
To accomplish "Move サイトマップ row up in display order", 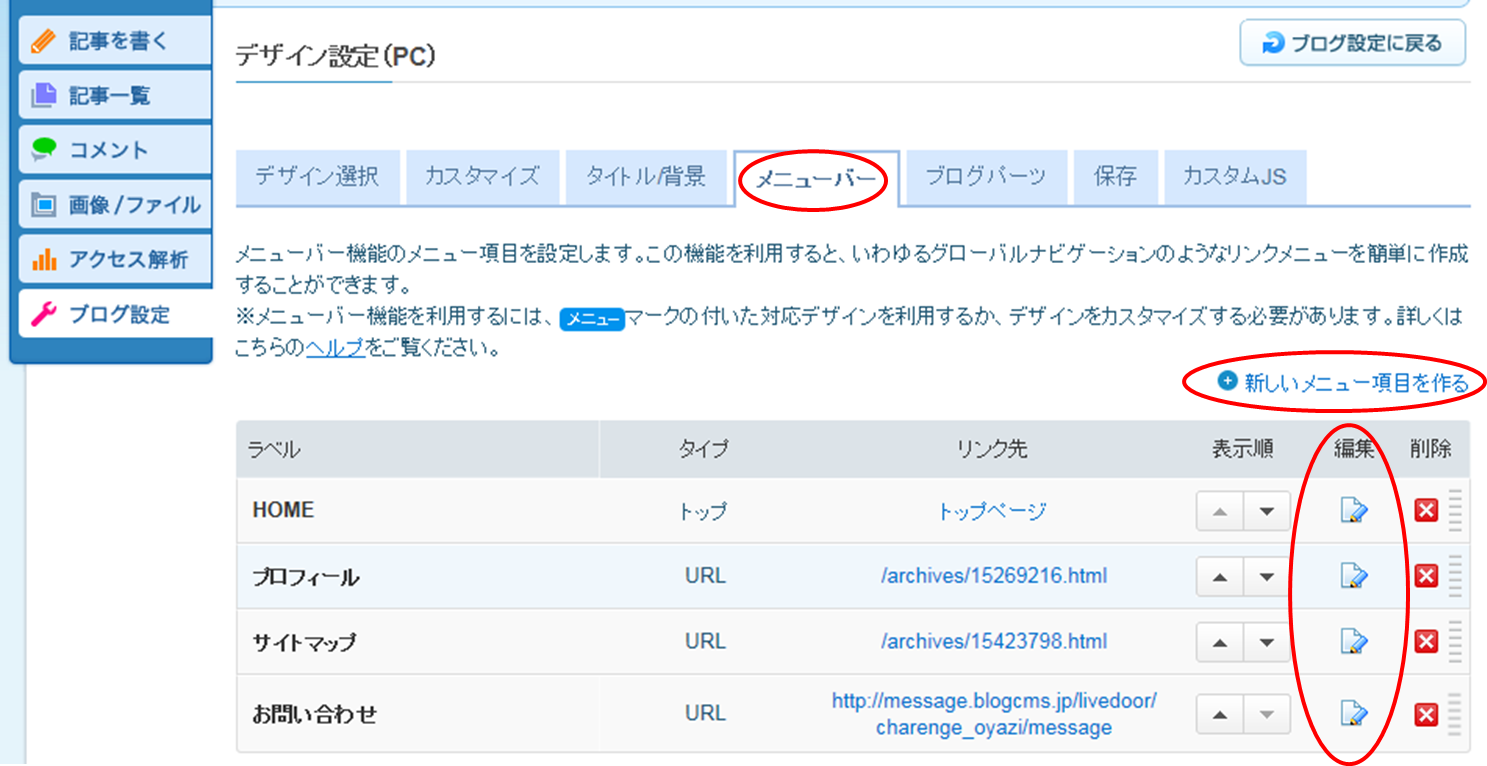I will click(1220, 641).
